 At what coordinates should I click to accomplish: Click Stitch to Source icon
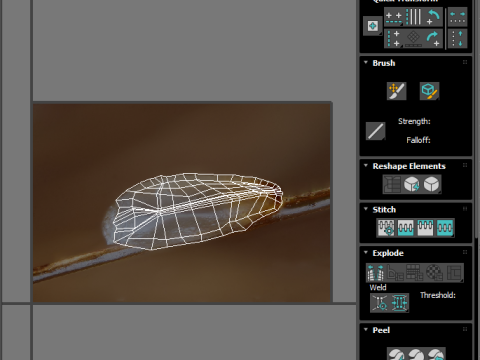point(425,228)
